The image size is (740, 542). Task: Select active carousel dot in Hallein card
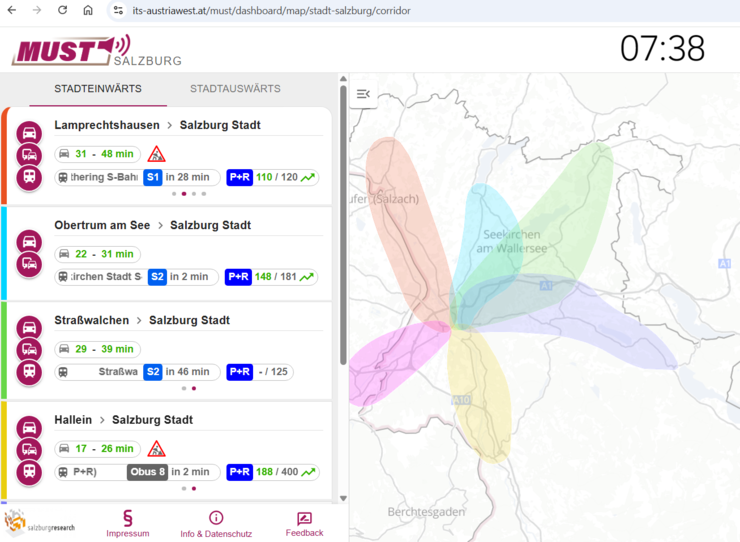pyautogui.click(x=194, y=488)
